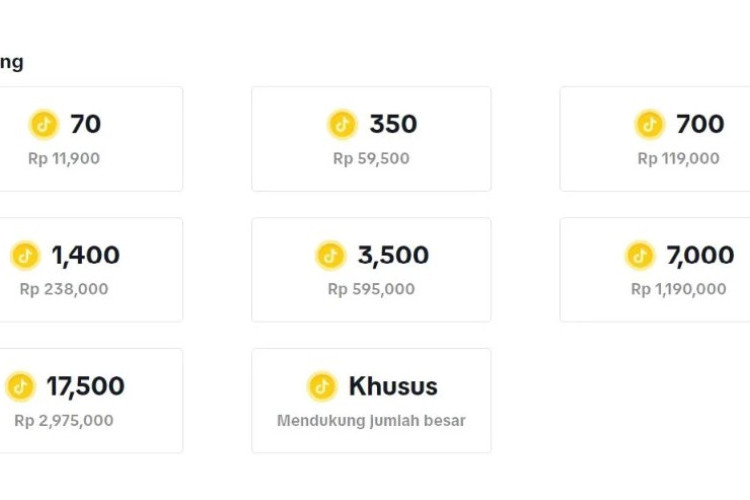Click the coin icon beside 17,500
Viewport: 750px width, 500px height.
[20, 386]
